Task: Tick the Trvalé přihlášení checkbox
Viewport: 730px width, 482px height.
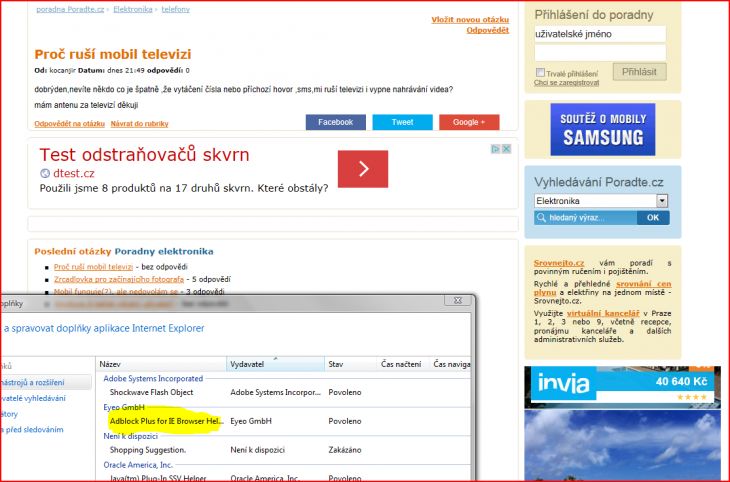Action: (540, 73)
